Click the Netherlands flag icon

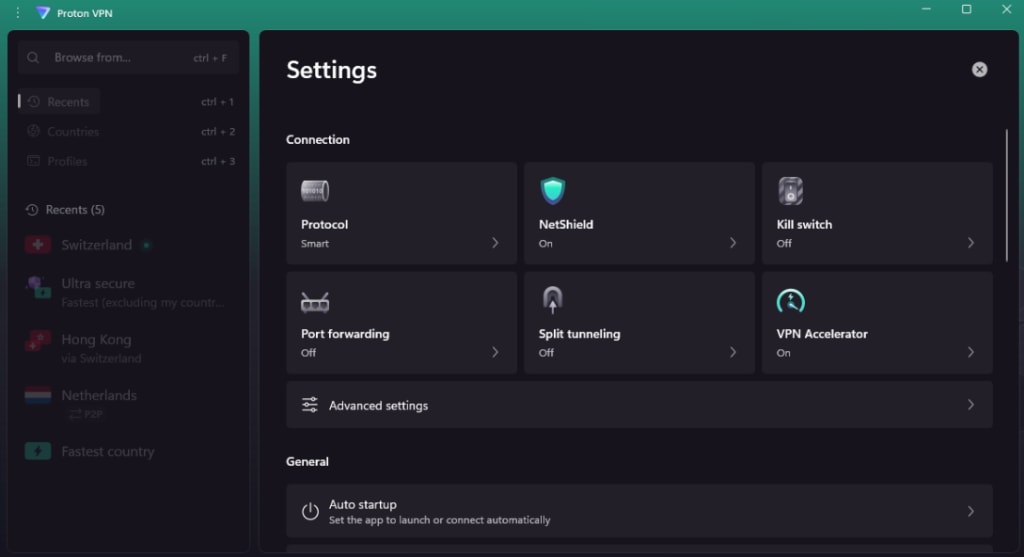coord(38,395)
